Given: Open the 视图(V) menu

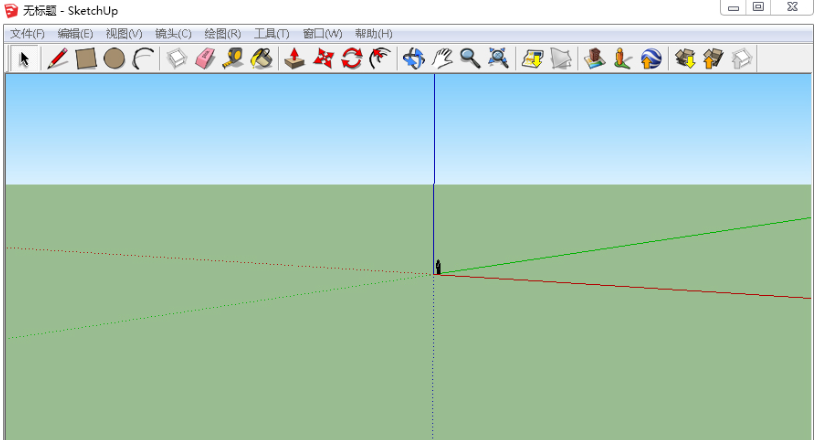Looking at the screenshot, I should tap(124, 34).
